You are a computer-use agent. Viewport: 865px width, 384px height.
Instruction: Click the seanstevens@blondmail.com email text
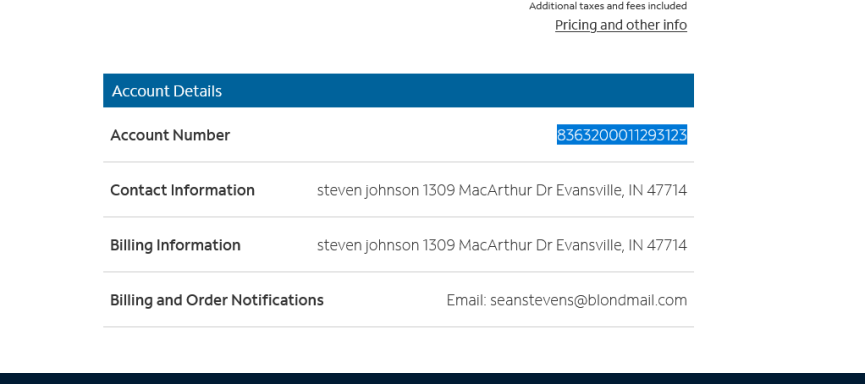coord(589,300)
